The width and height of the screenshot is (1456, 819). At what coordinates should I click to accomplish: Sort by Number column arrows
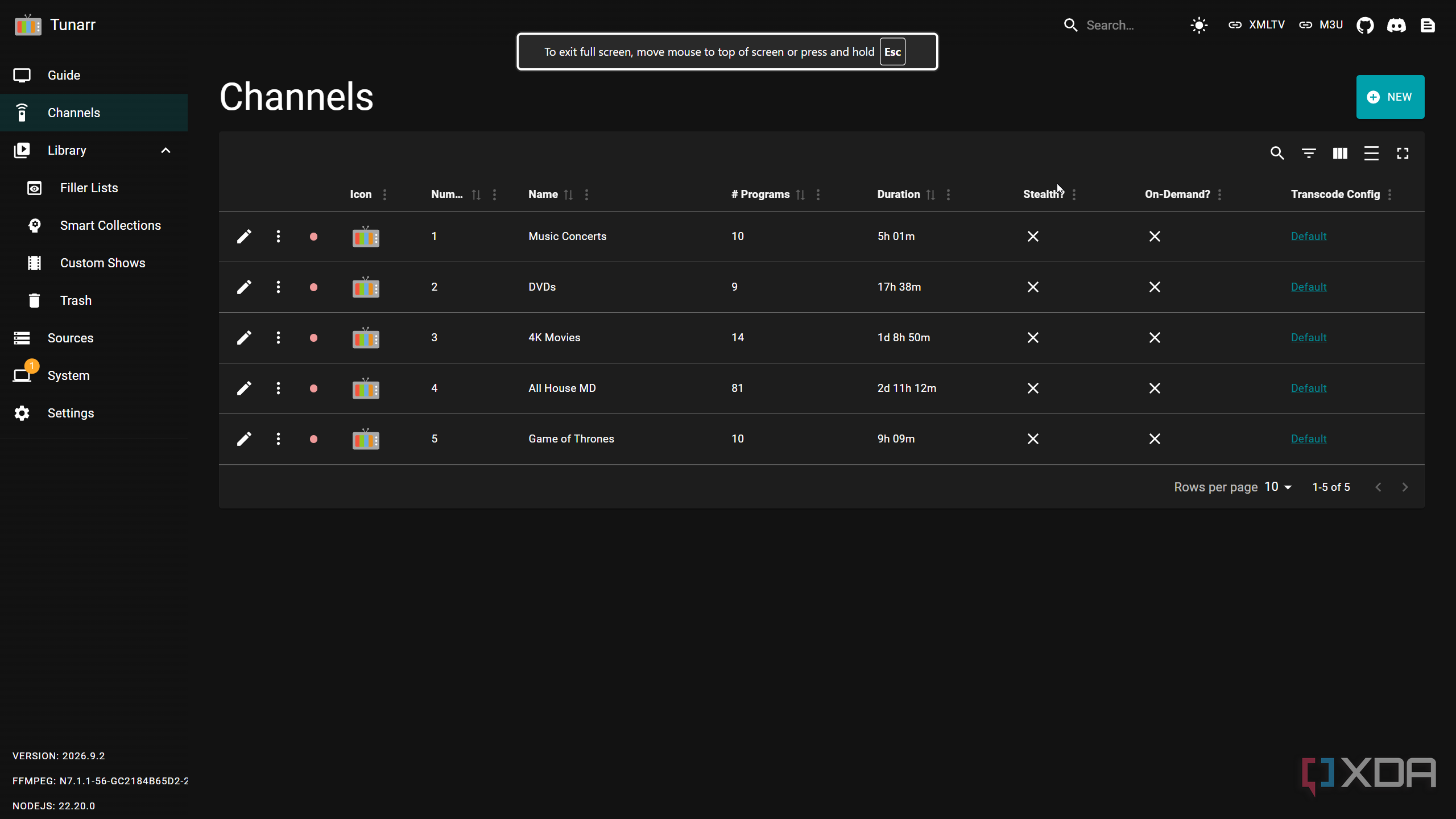[476, 195]
